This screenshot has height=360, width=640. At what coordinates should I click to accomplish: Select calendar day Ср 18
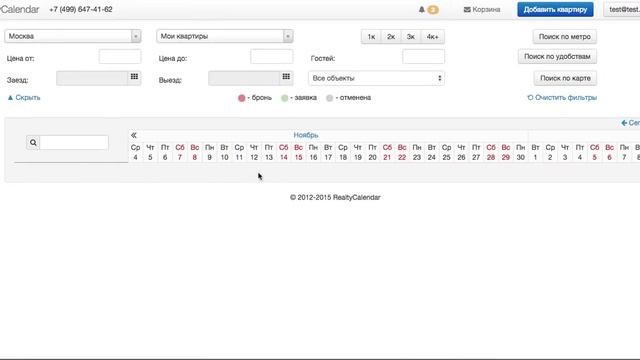click(343, 152)
